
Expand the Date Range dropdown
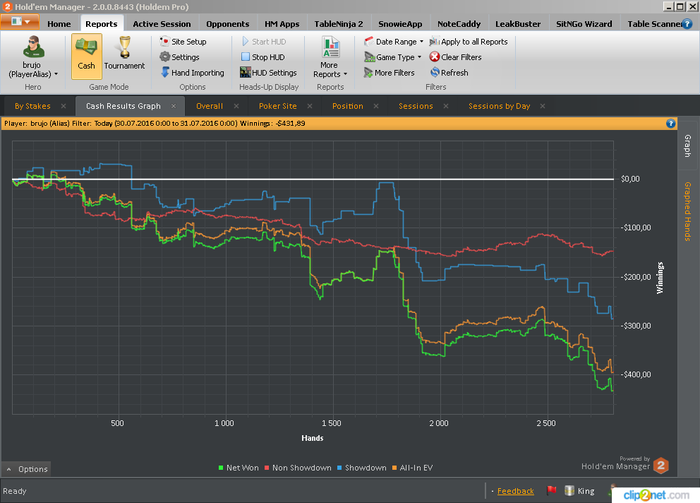point(398,42)
